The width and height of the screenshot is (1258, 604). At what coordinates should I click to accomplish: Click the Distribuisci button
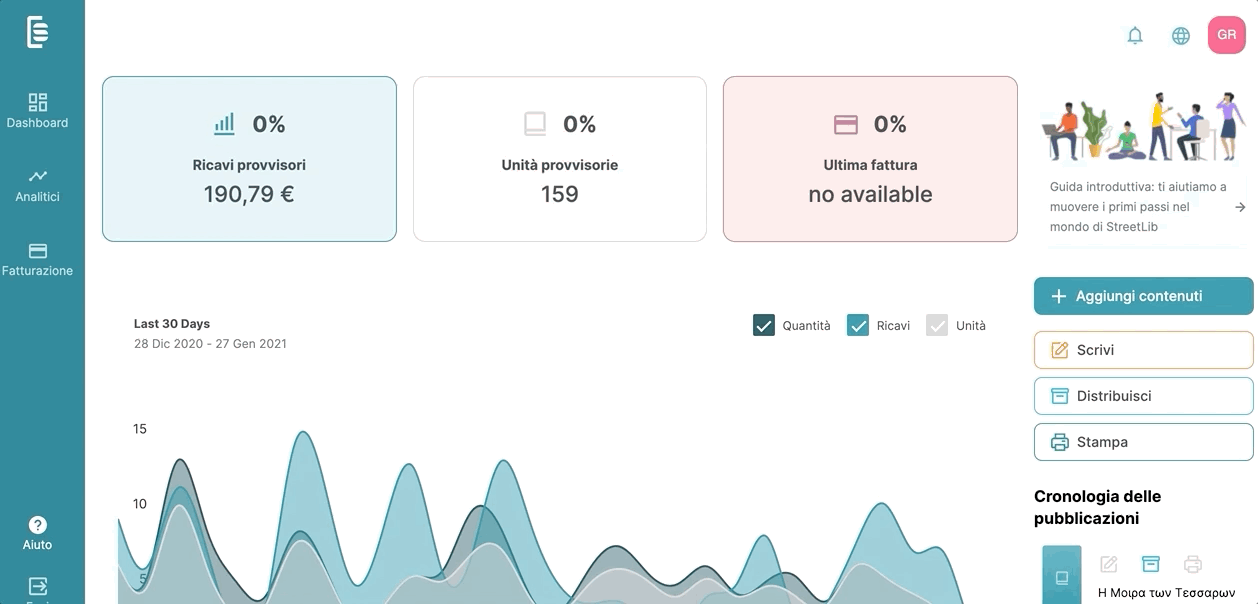(x=1144, y=396)
